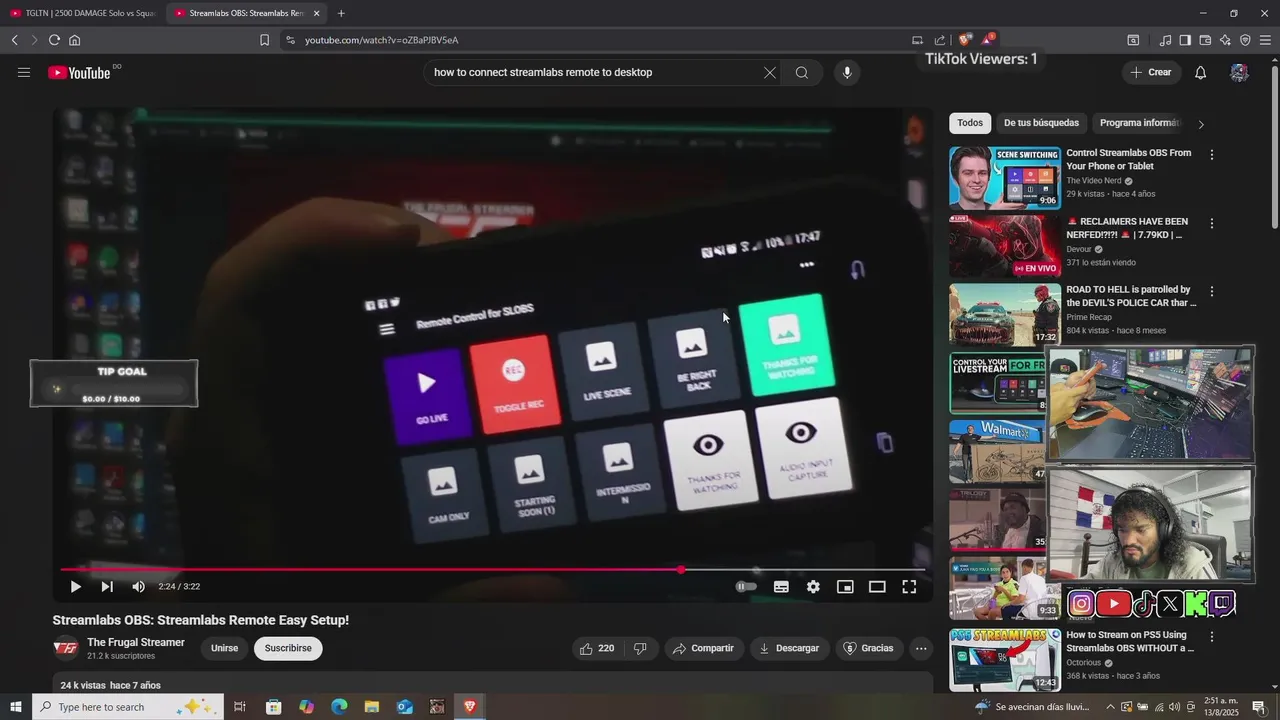Enable theater mode
Image resolution: width=1280 pixels, height=720 pixels.
pos(877,587)
